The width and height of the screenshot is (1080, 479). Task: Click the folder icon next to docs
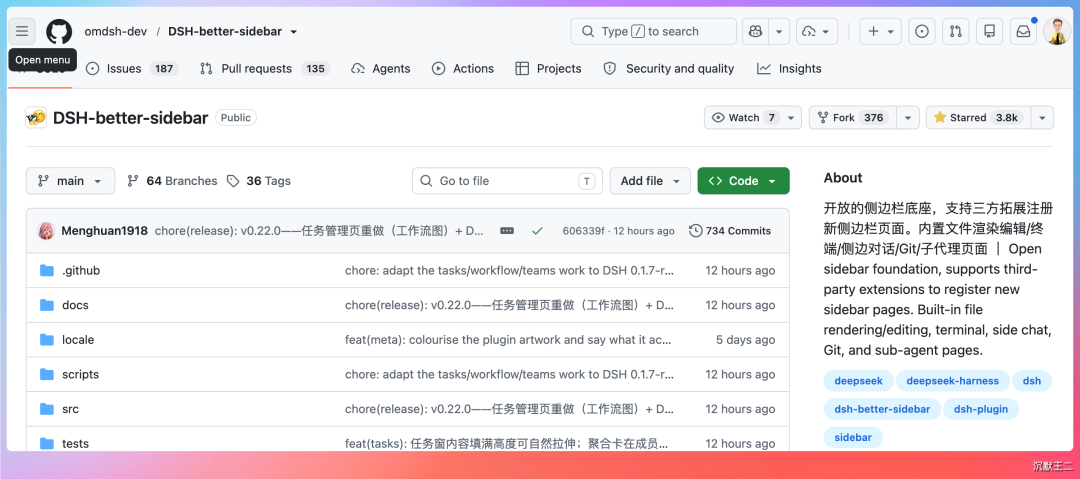[x=47, y=305]
